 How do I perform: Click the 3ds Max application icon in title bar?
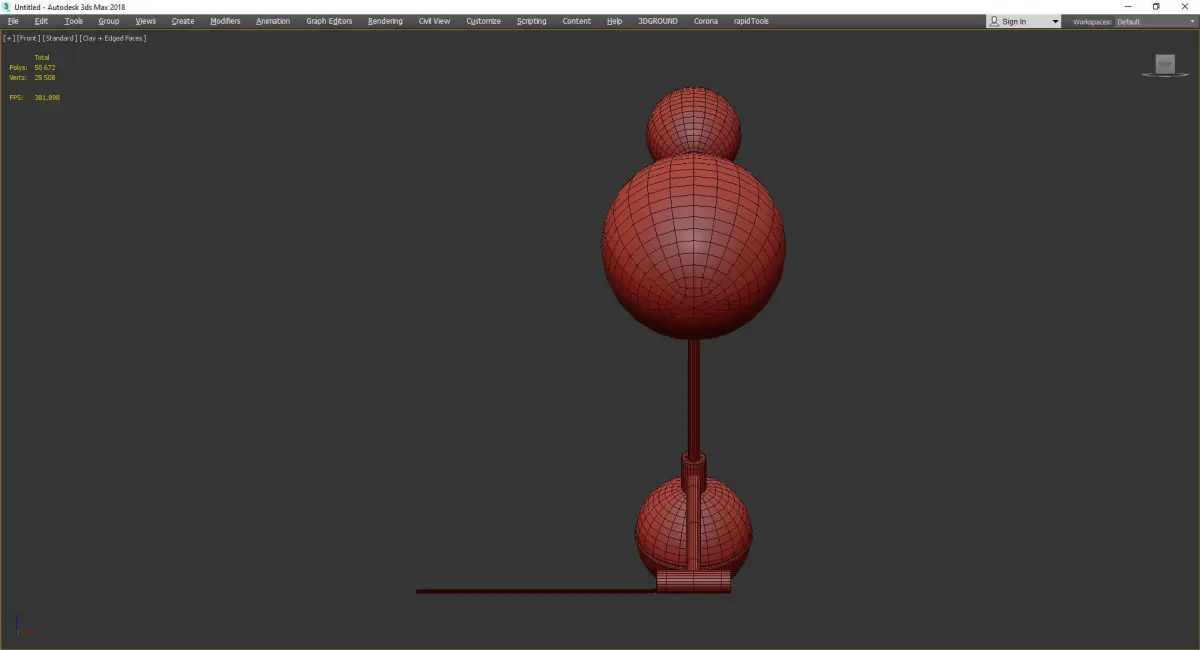tap(7, 6)
